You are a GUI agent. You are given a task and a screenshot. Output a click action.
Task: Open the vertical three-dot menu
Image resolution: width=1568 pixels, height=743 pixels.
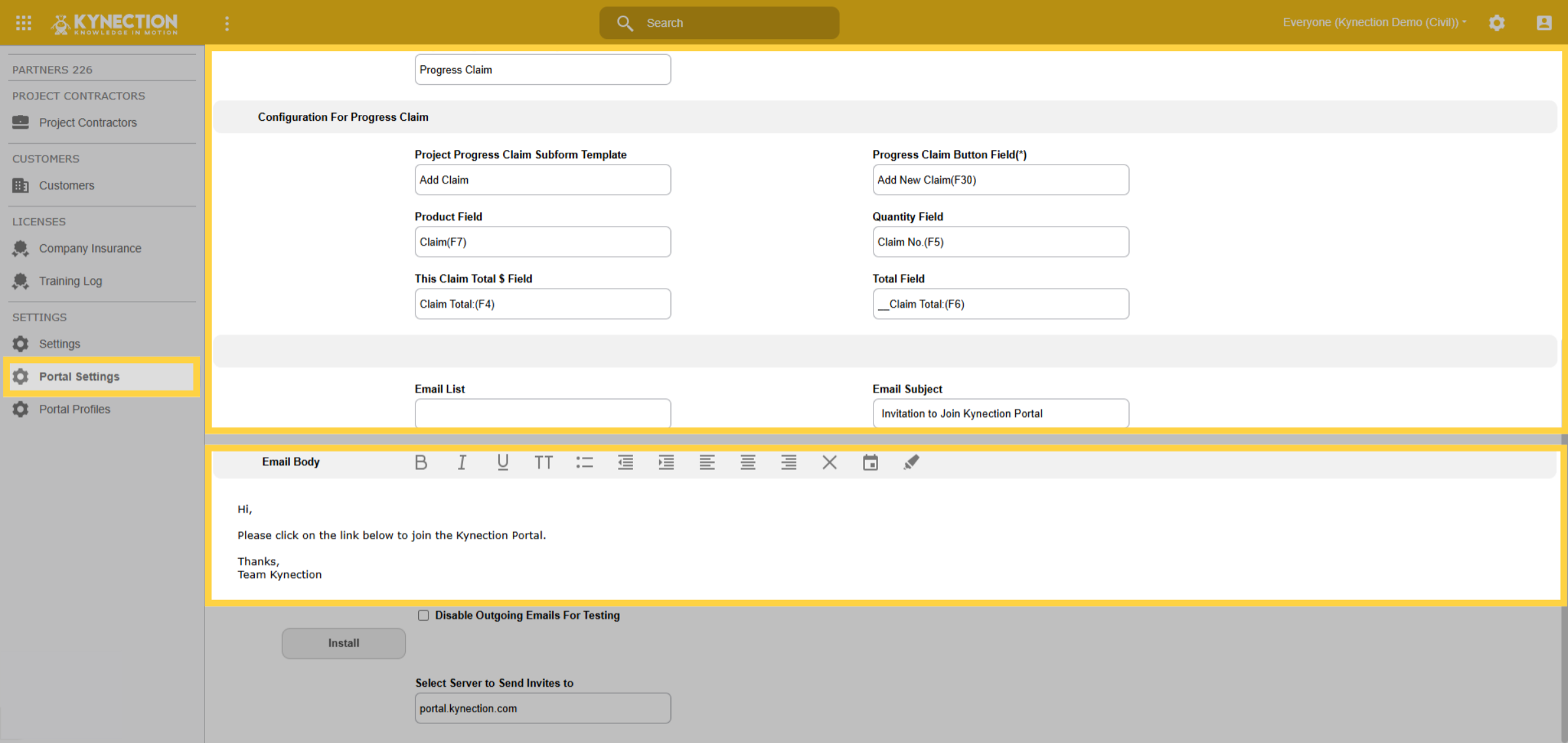pyautogui.click(x=227, y=24)
